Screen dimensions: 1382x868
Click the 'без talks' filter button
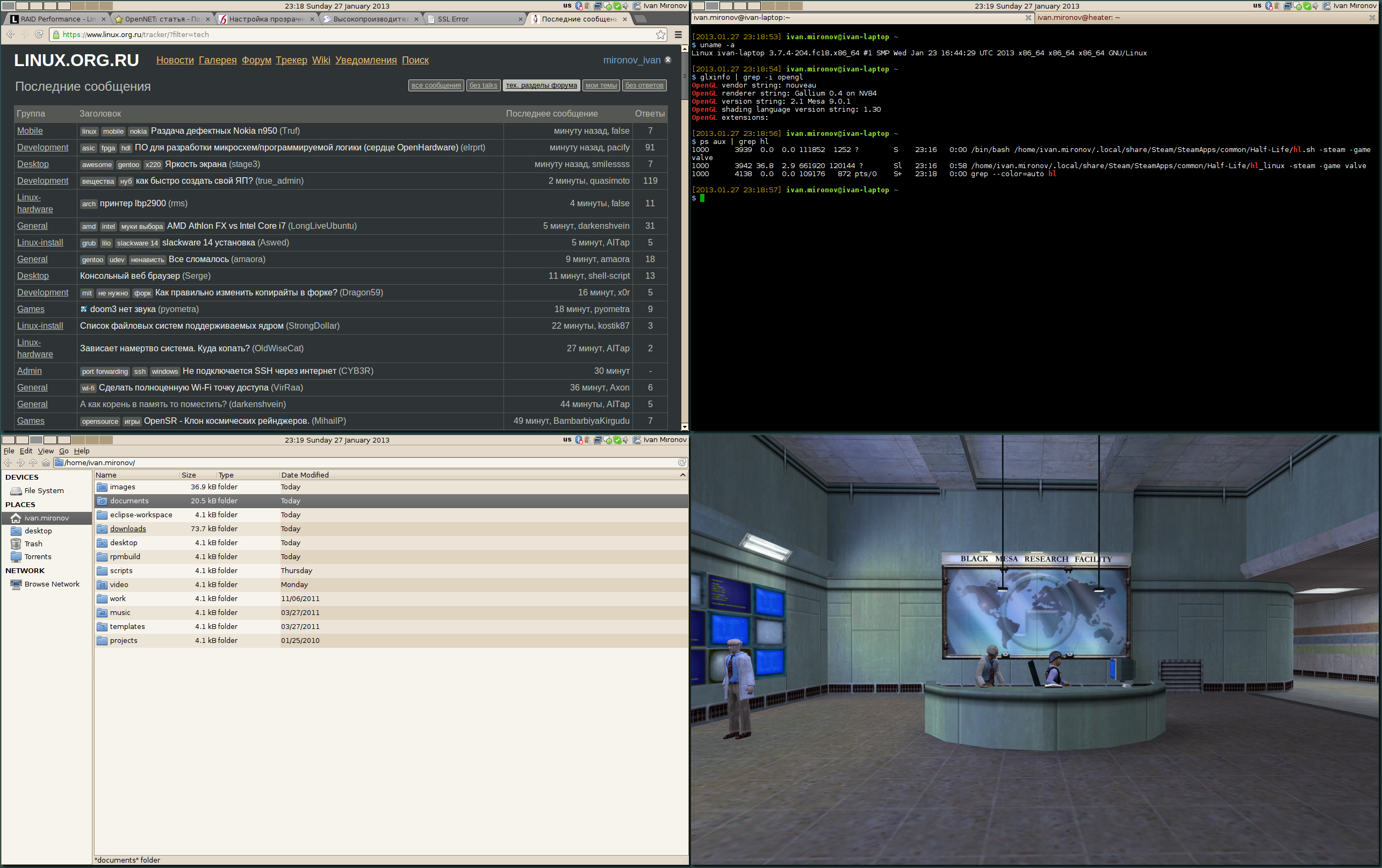pos(483,85)
